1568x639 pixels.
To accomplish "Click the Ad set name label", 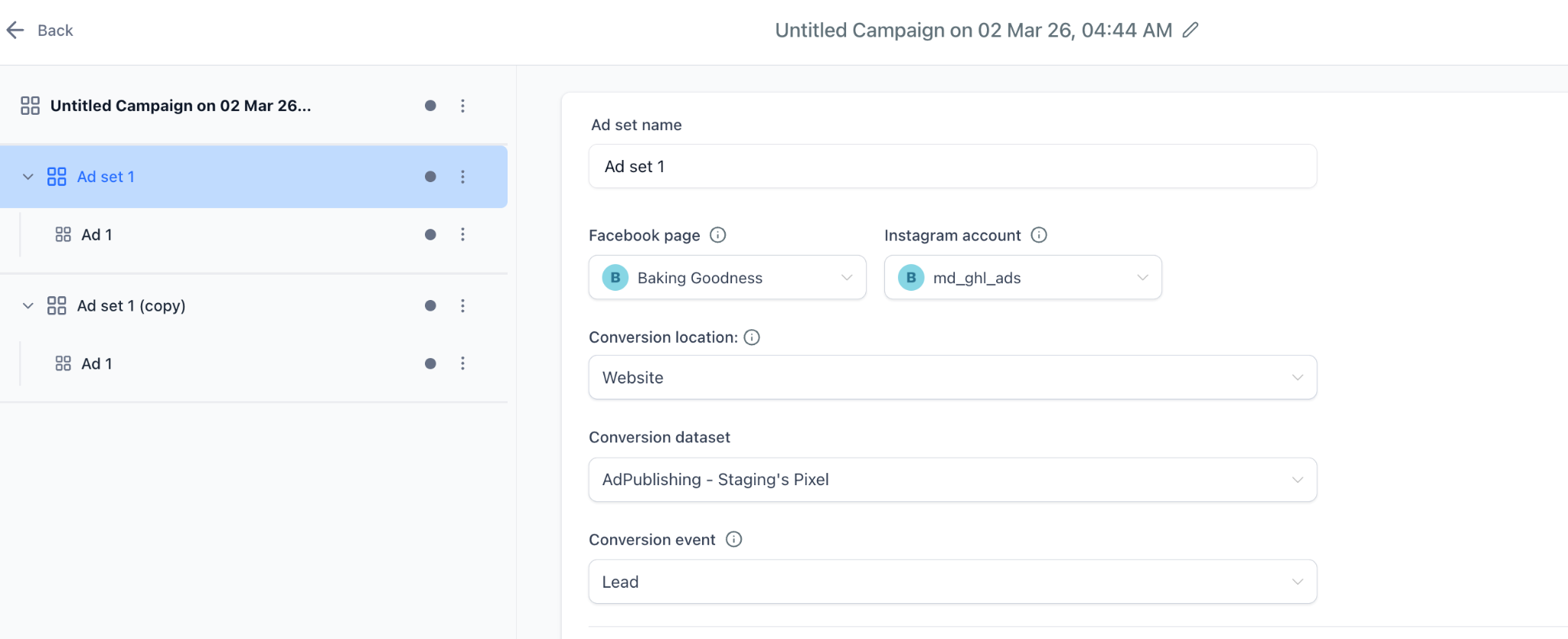I will (636, 125).
